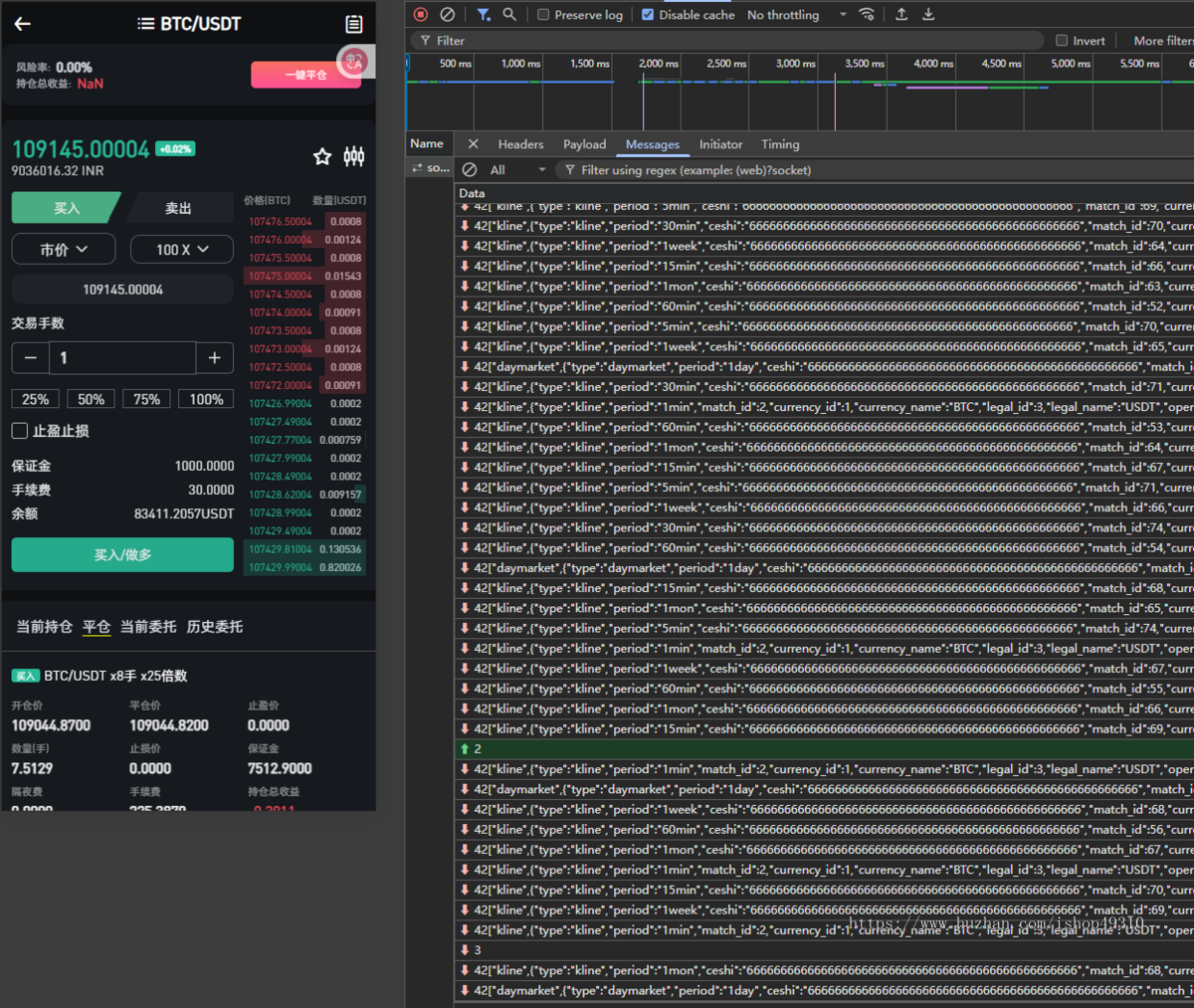Import HAR file upload icon
This screenshot has width=1194, height=1008.
[x=901, y=14]
